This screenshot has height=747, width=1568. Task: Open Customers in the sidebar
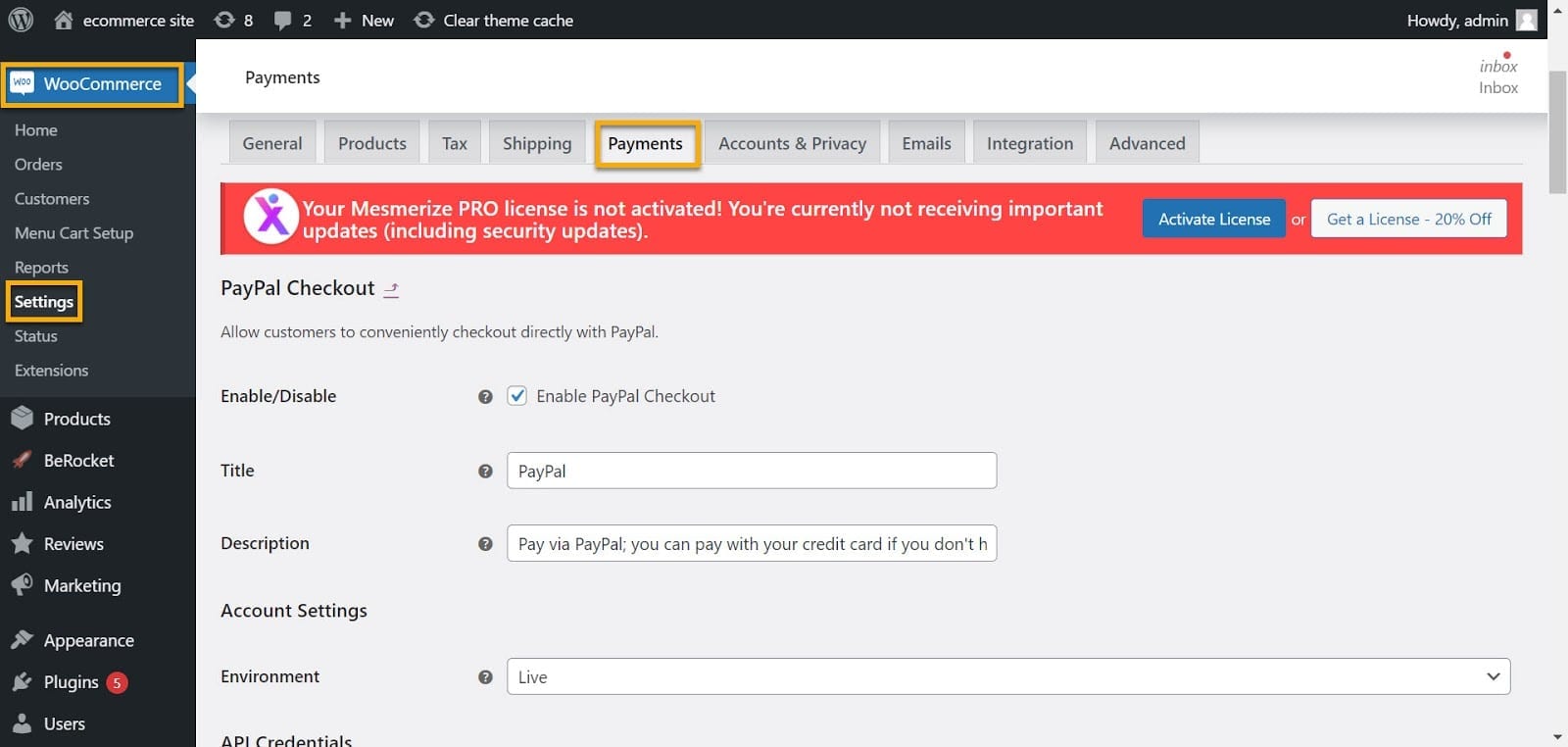point(52,199)
